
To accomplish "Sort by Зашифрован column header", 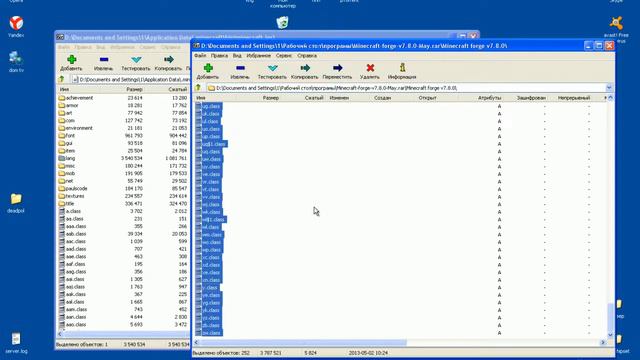I will [531, 98].
